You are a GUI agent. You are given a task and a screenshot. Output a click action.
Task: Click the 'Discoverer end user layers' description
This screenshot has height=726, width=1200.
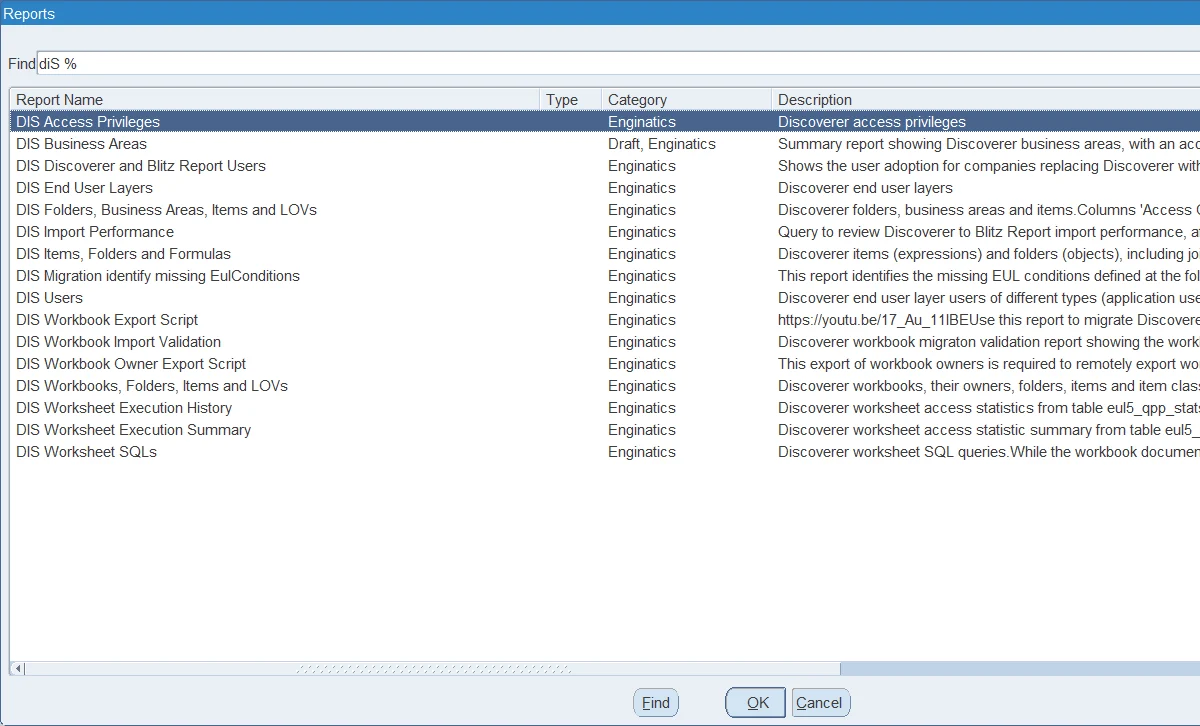(x=866, y=188)
